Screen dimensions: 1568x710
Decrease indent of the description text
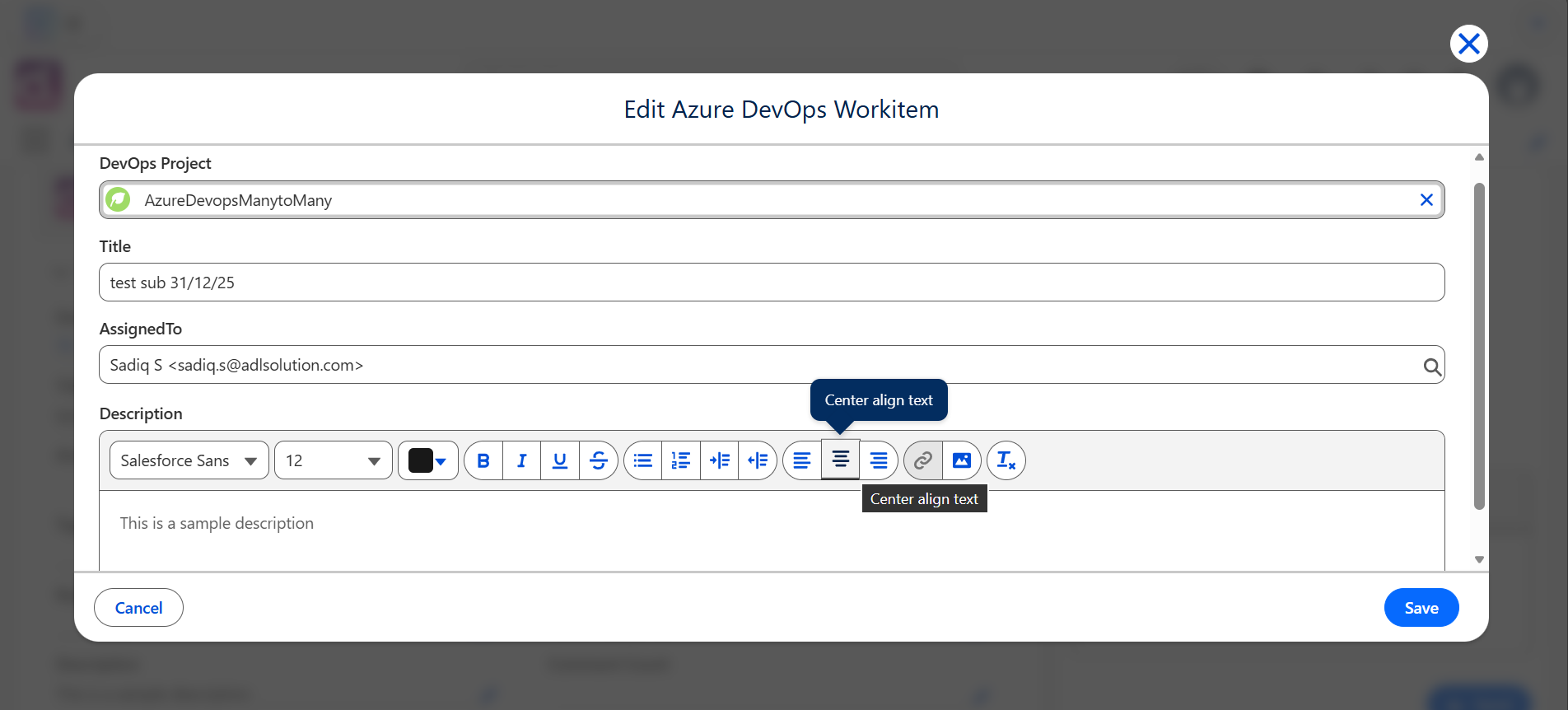pos(758,460)
